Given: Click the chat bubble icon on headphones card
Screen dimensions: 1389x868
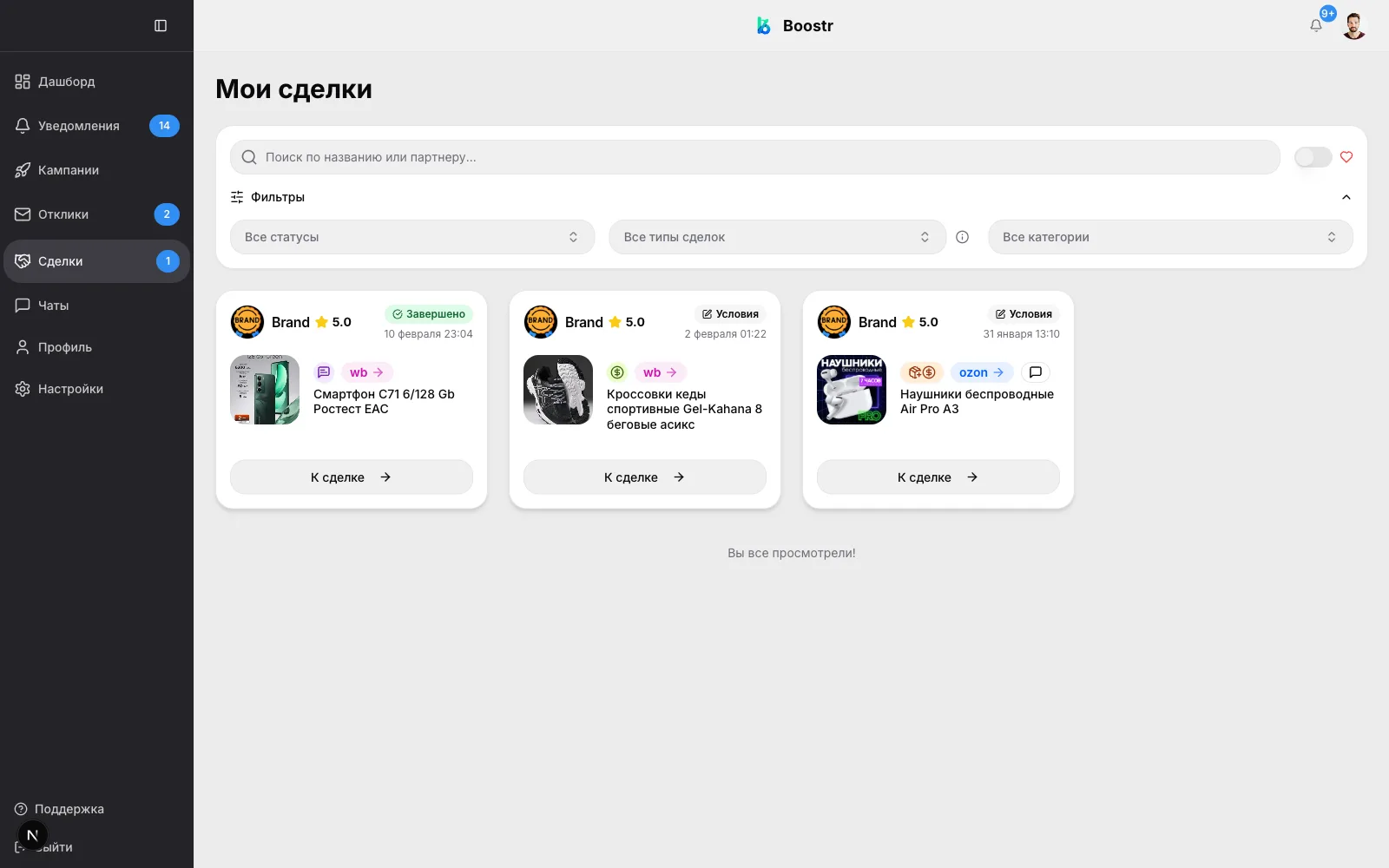Looking at the screenshot, I should click(x=1035, y=372).
